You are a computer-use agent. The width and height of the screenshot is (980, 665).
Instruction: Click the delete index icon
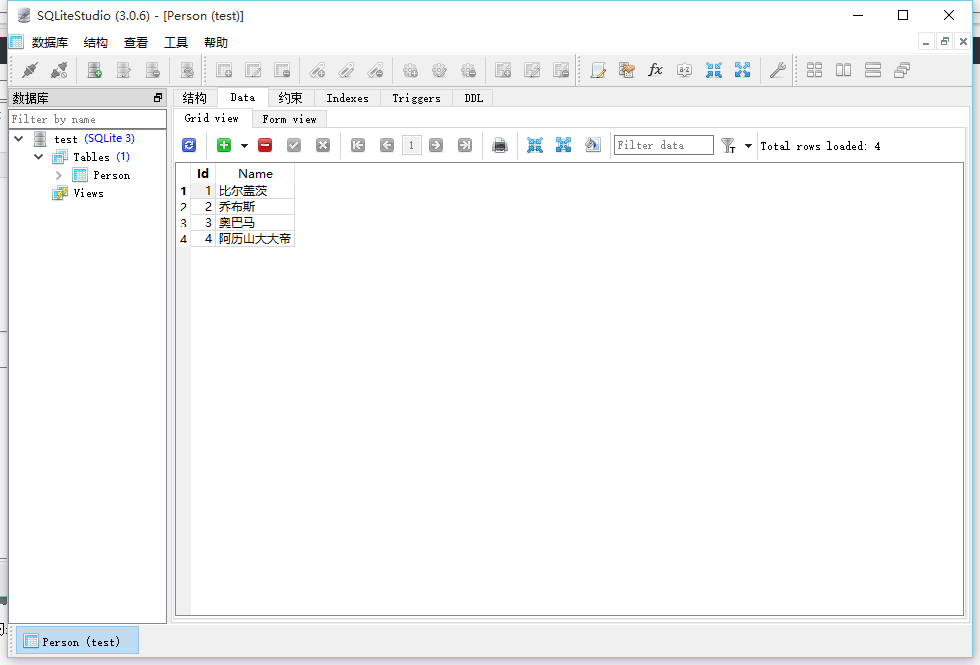(376, 70)
